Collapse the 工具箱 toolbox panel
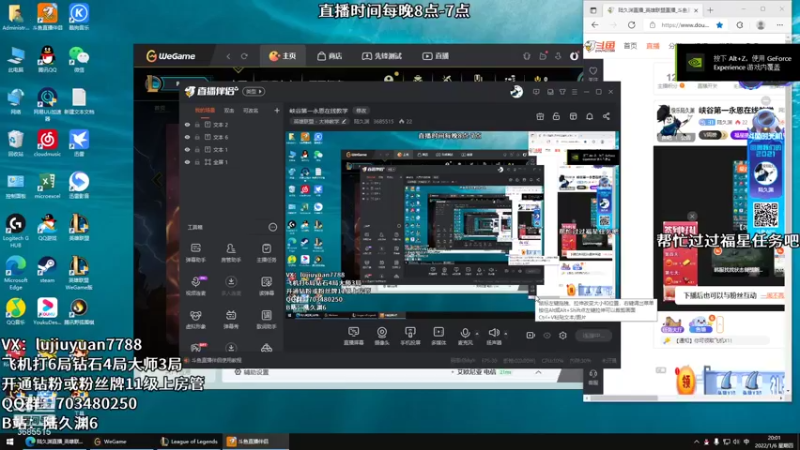Screen dimensions: 800x450 pyautogui.click(x=272, y=227)
